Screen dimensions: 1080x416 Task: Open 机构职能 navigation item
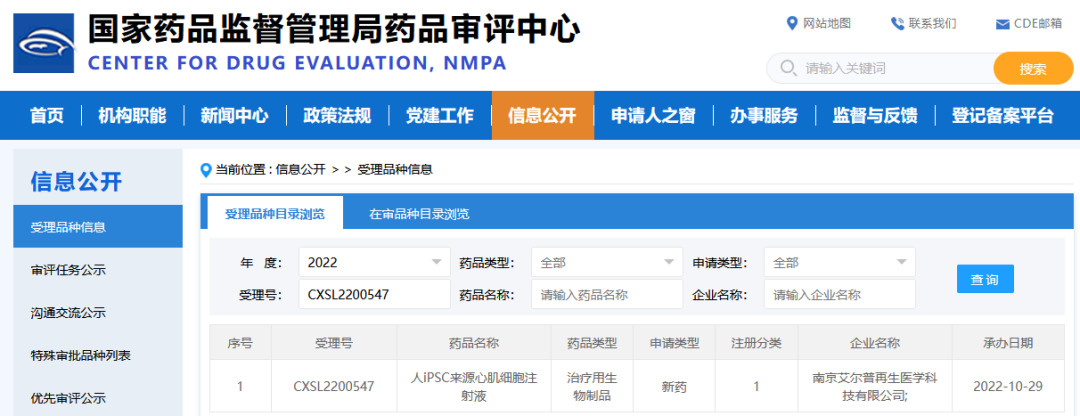132,115
